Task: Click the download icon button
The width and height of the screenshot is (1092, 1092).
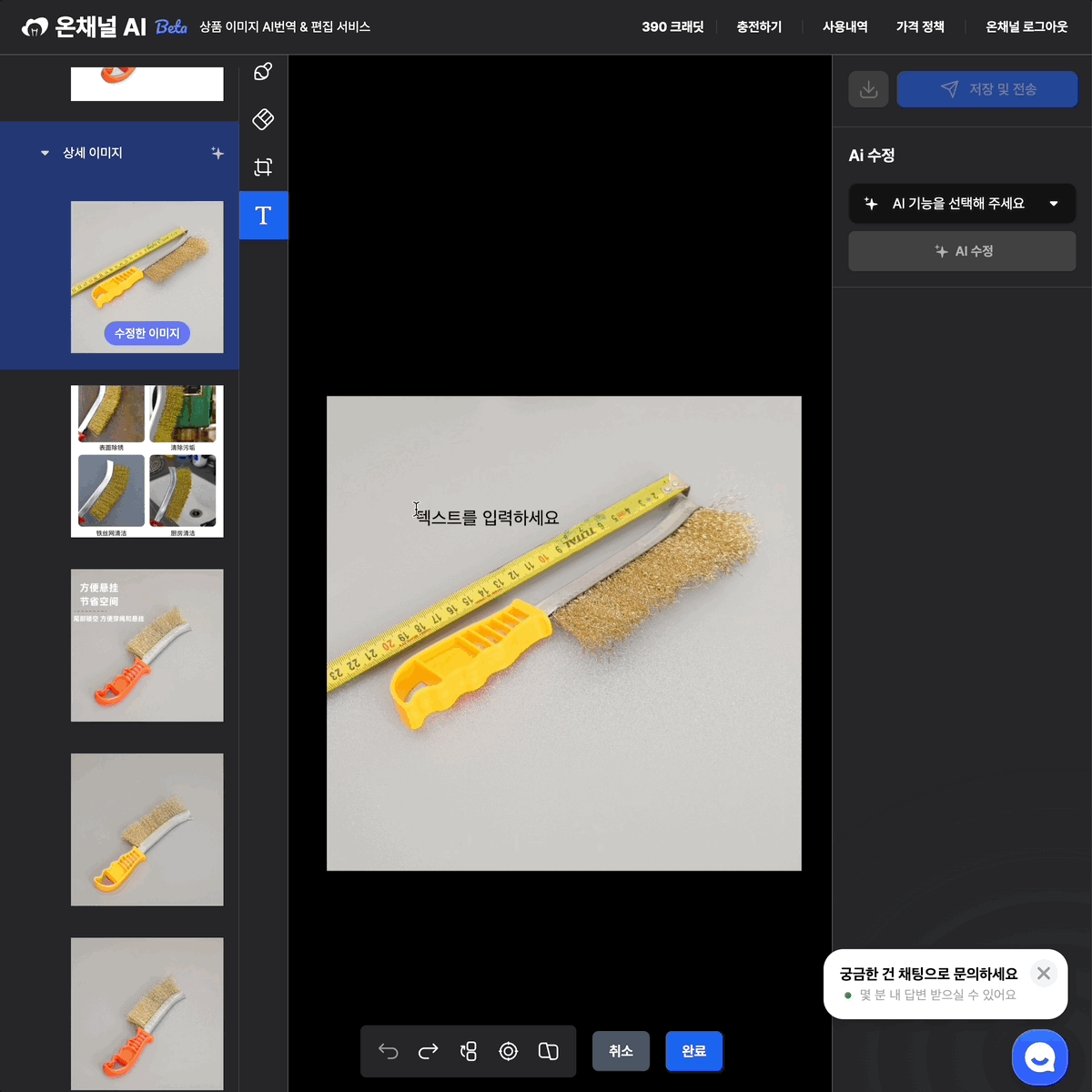Action: (869, 89)
